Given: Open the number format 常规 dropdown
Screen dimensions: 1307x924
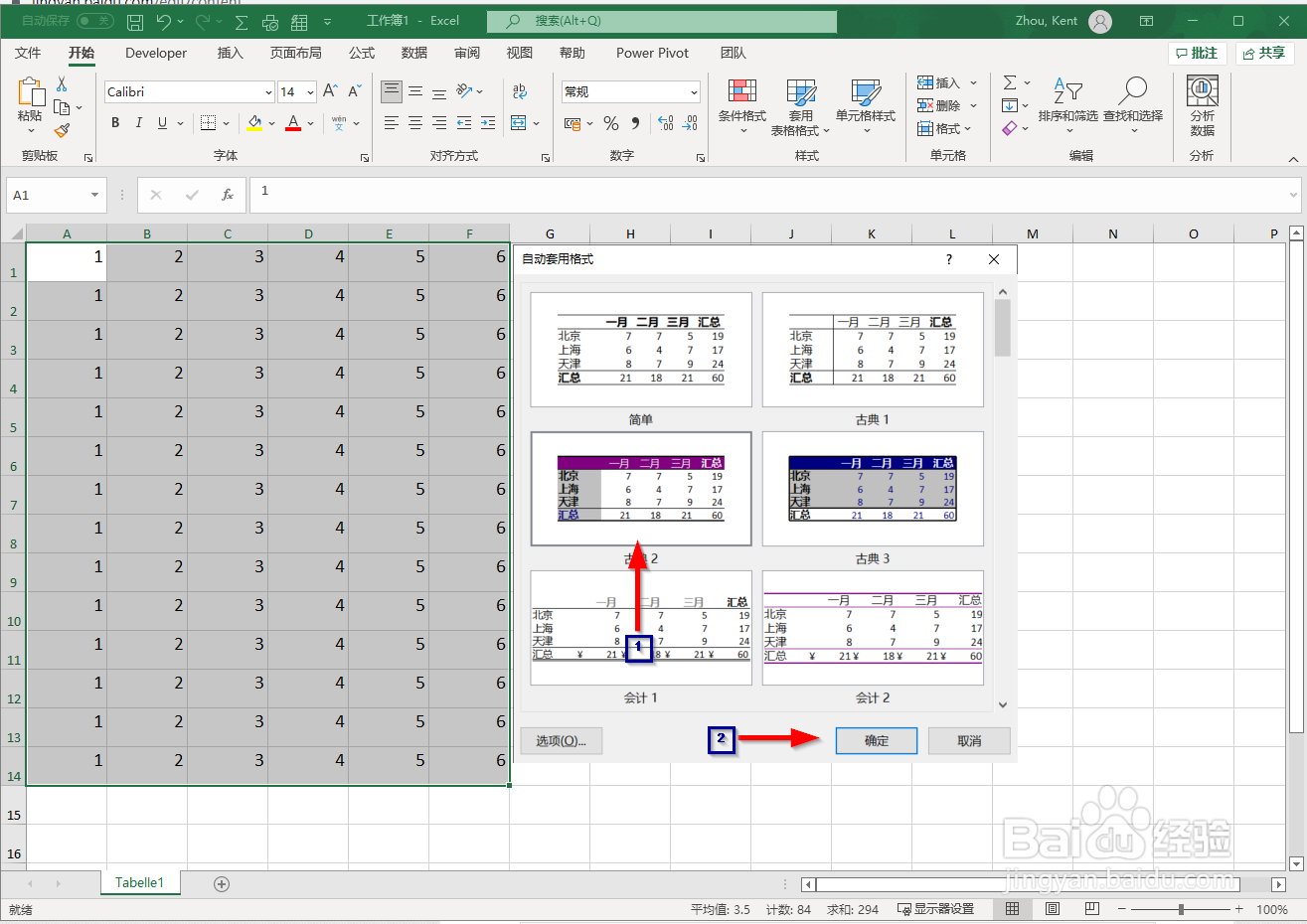Looking at the screenshot, I should (x=694, y=92).
